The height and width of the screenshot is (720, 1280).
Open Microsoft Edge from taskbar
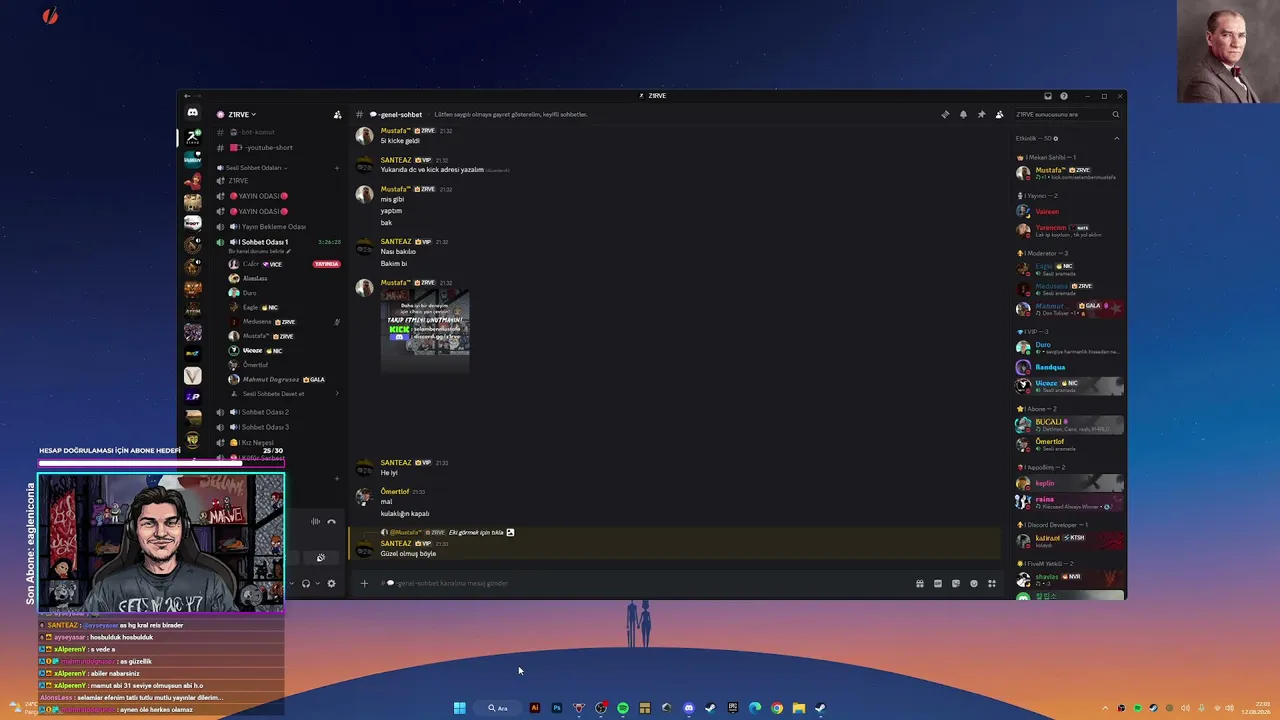click(755, 708)
